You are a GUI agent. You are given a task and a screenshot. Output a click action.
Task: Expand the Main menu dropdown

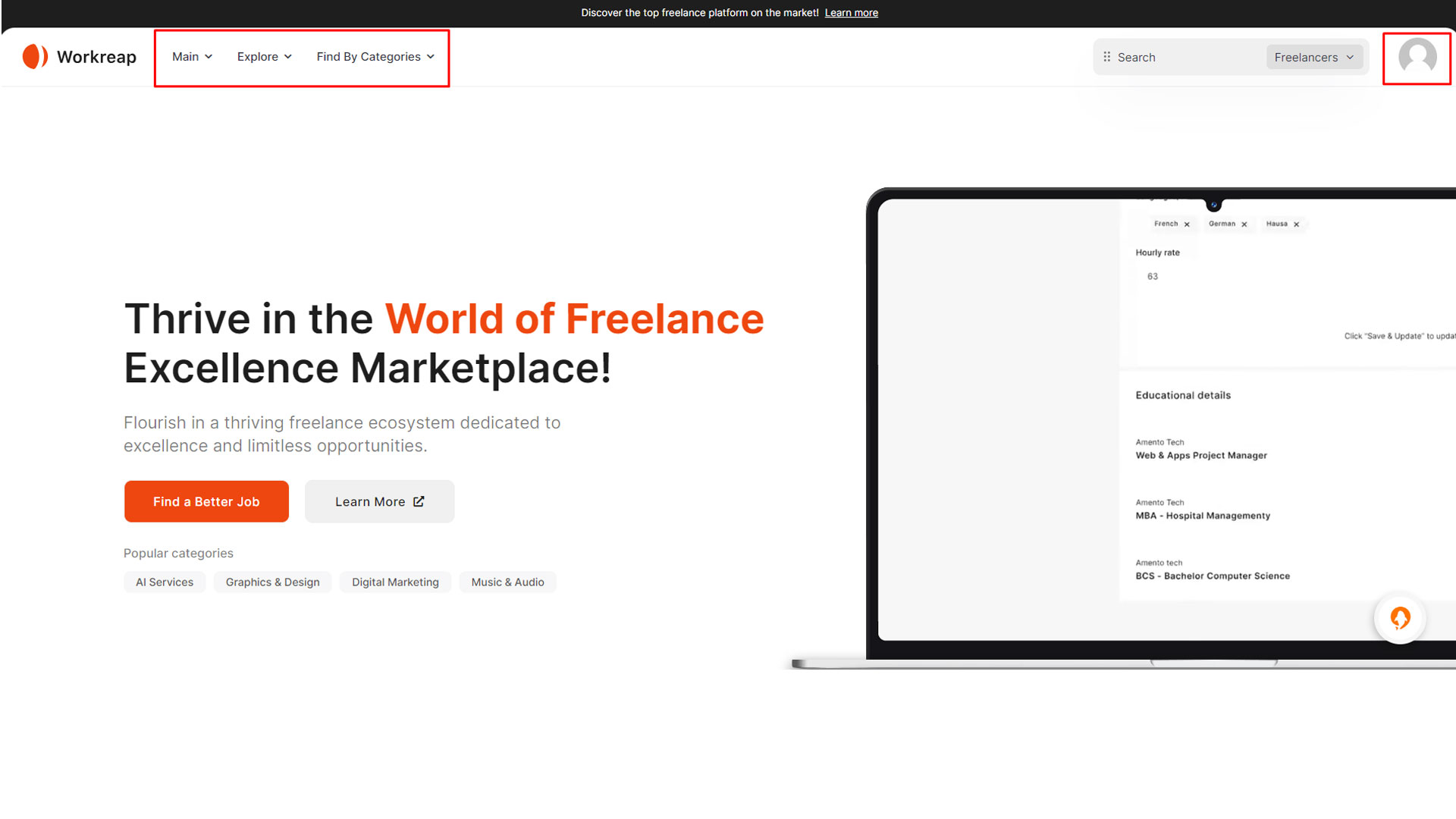point(192,57)
